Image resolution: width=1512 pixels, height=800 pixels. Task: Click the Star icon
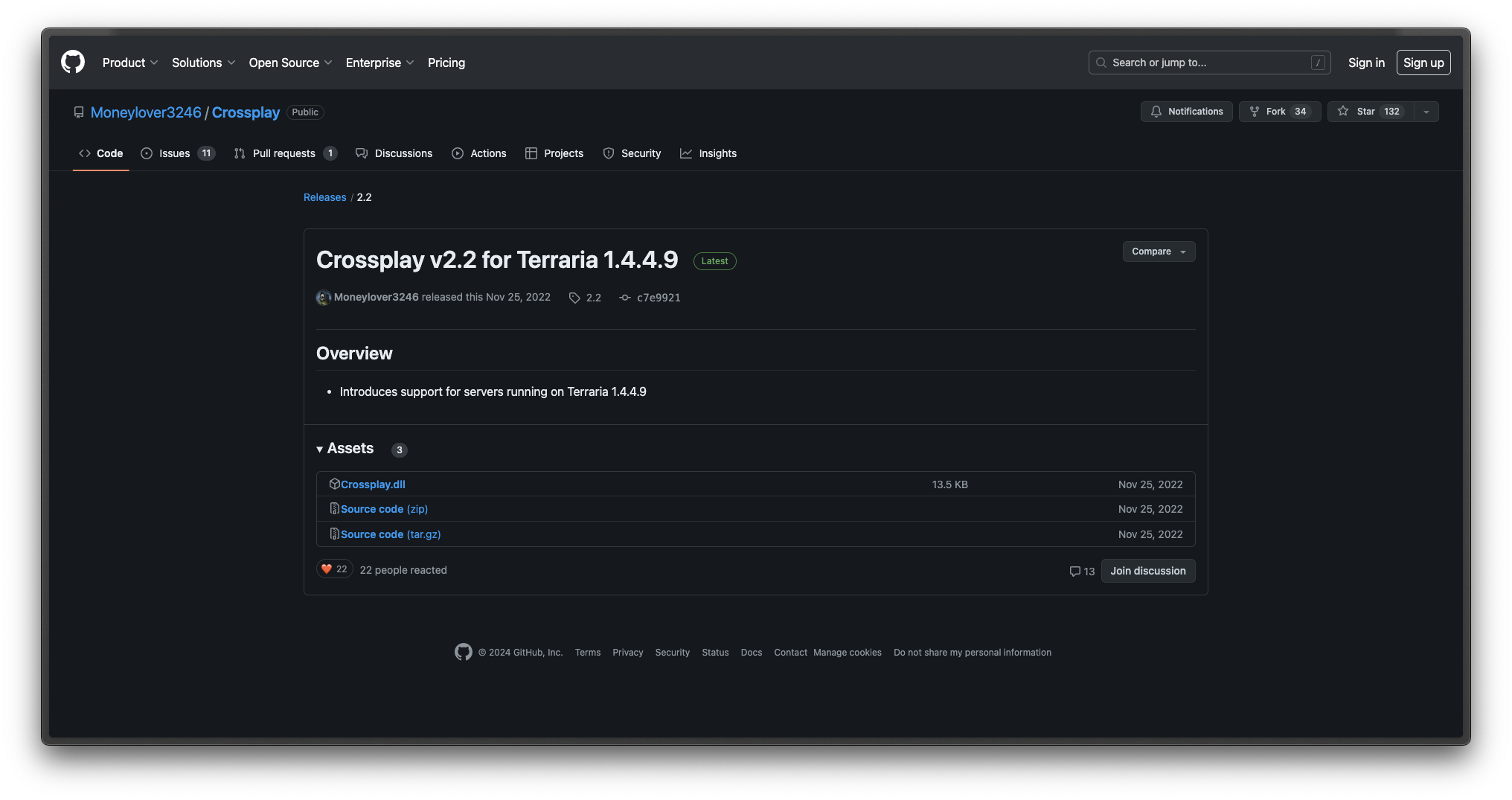(1343, 111)
